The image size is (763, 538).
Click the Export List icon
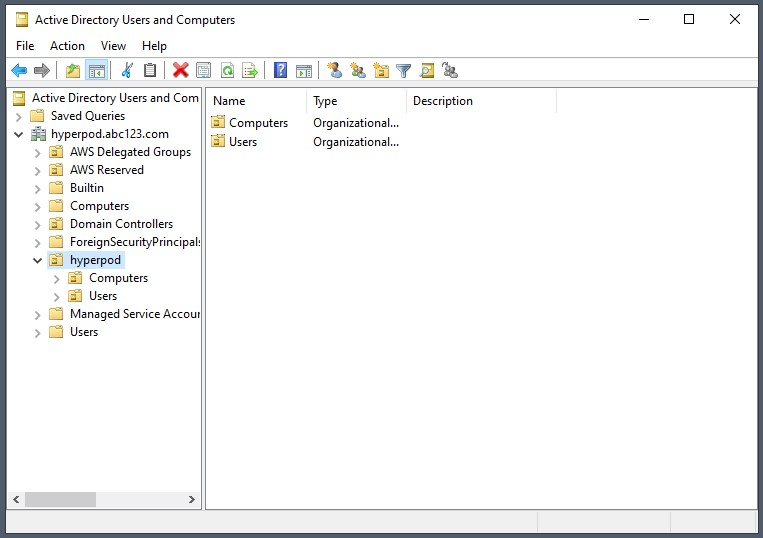click(250, 71)
